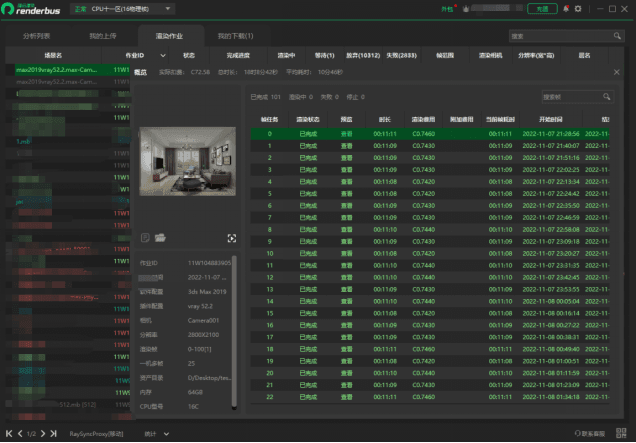Open the output folder icon below the preview
Screen dimensions: 636x443
pyautogui.click(x=160, y=237)
